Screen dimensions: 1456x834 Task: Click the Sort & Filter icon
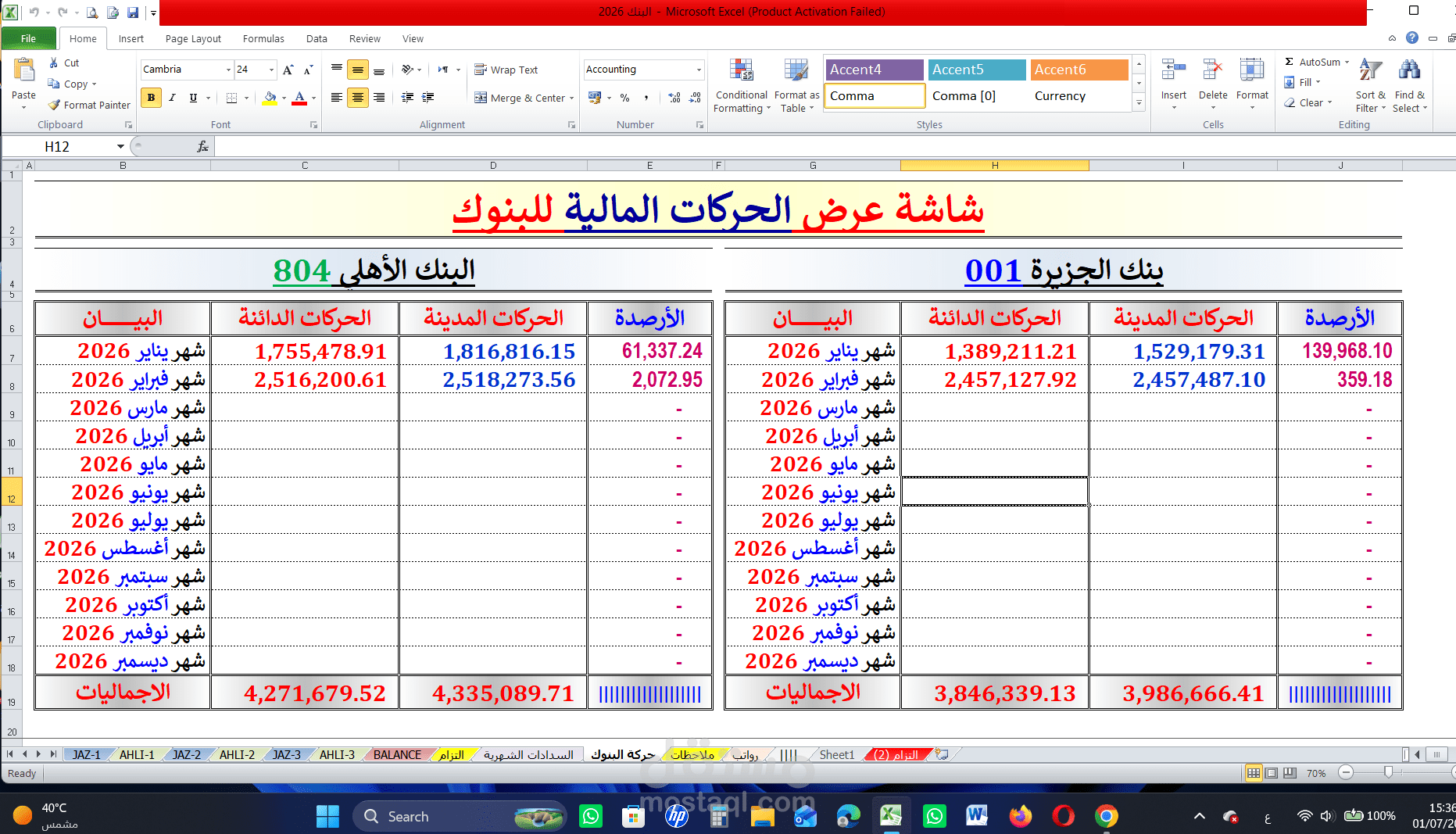coord(1370,70)
